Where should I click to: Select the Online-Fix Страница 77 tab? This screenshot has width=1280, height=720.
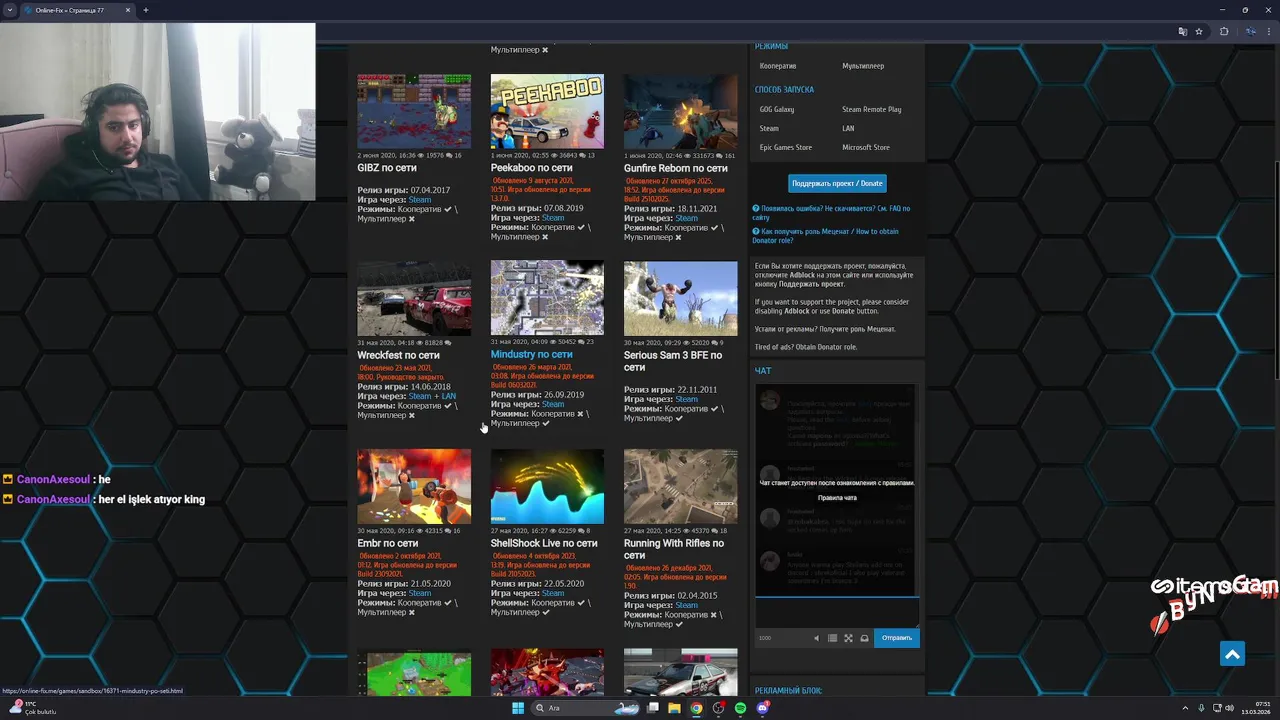(x=76, y=10)
